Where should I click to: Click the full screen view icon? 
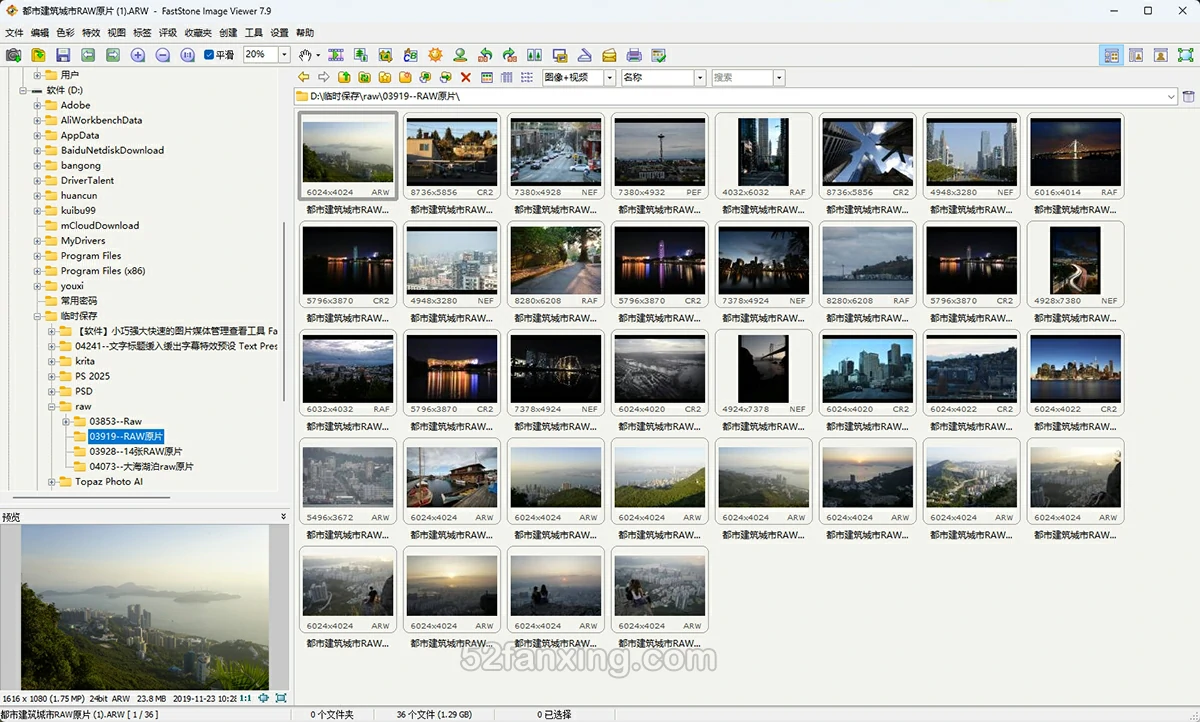tap(1185, 55)
